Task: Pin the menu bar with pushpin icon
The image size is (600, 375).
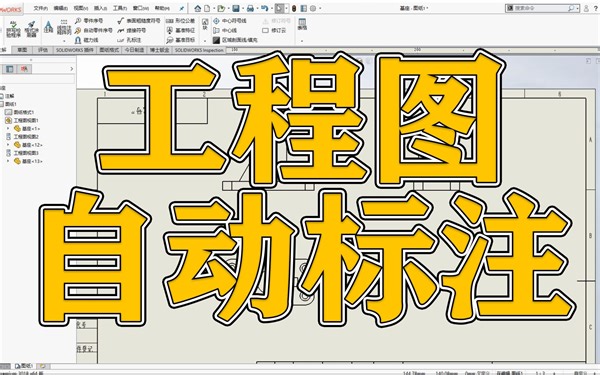Action: (181, 8)
